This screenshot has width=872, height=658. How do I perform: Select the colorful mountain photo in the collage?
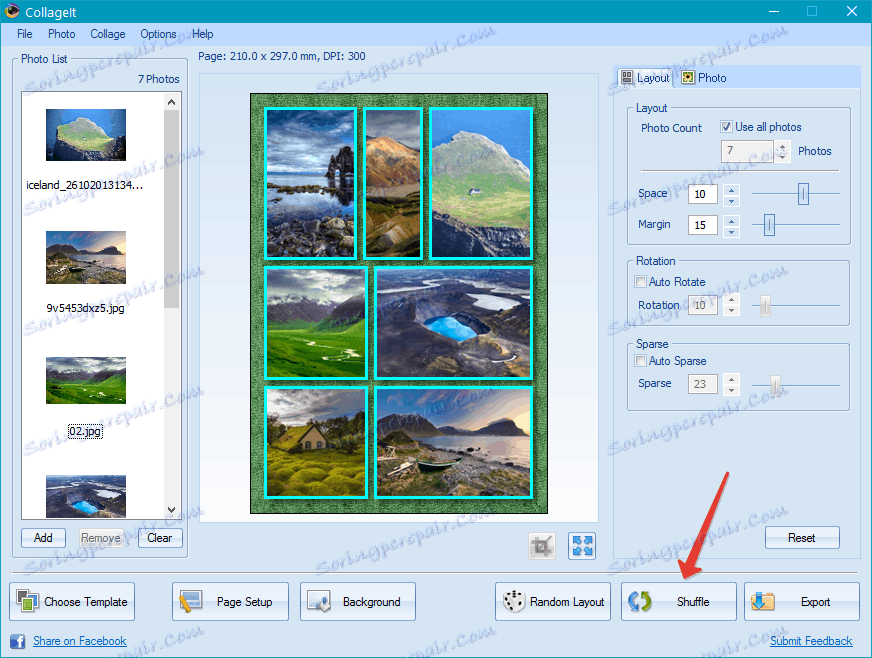393,184
